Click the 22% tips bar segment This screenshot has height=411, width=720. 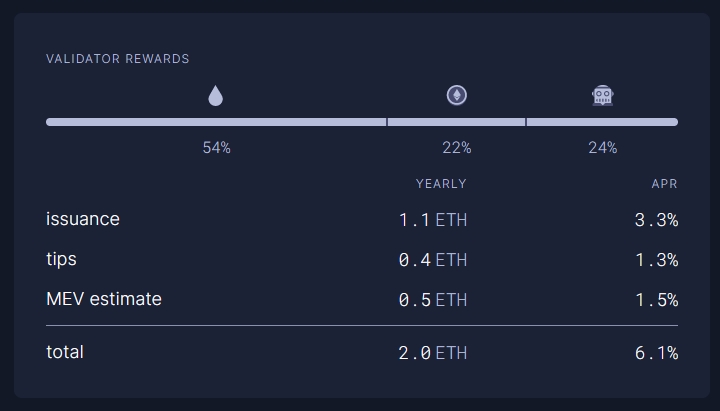[456, 122]
